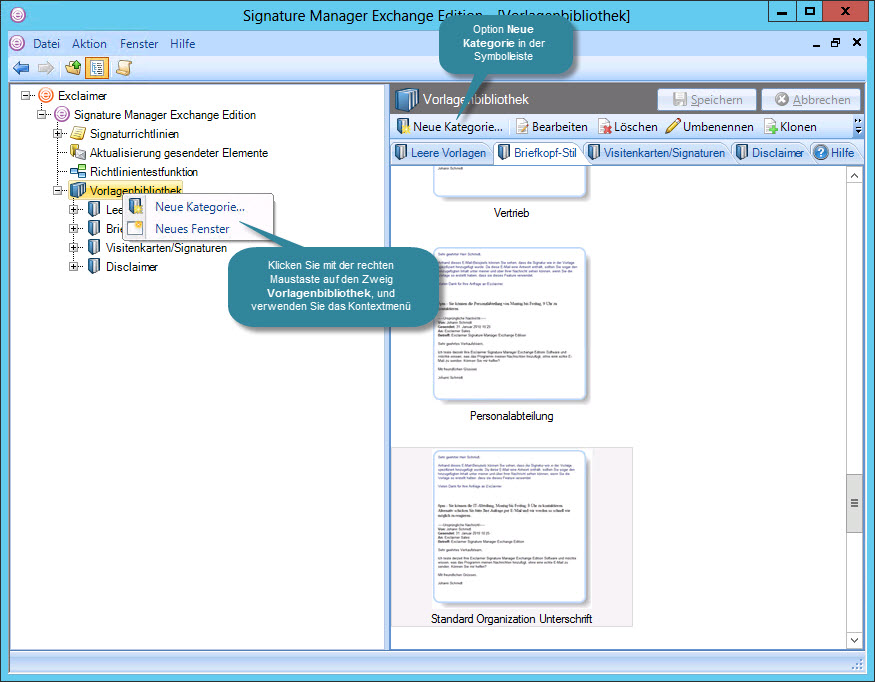
Task: Expand the Signaturrichtlinien tree node
Action: [x=58, y=134]
